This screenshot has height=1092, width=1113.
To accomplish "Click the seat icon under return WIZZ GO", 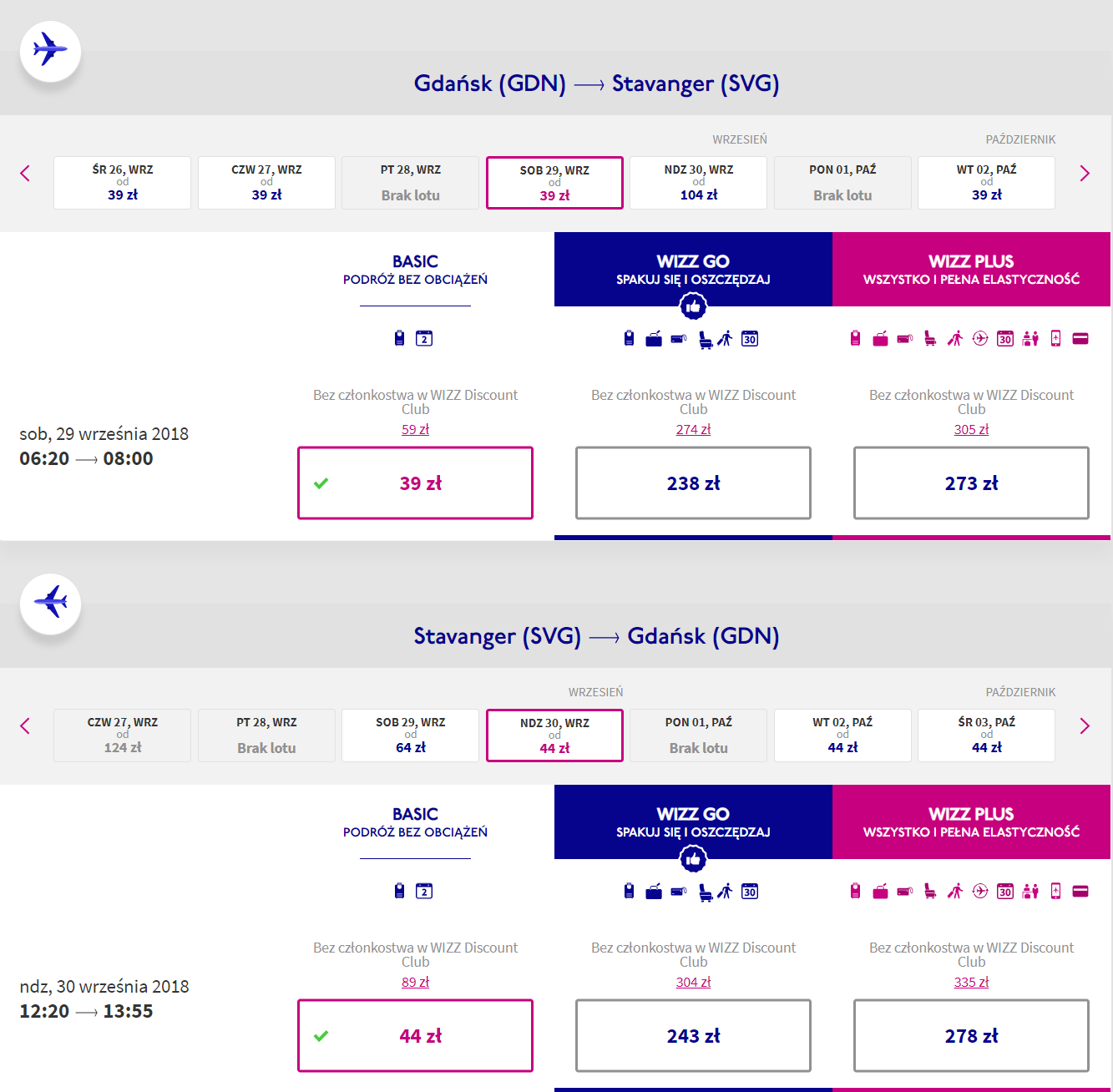I will (705, 892).
